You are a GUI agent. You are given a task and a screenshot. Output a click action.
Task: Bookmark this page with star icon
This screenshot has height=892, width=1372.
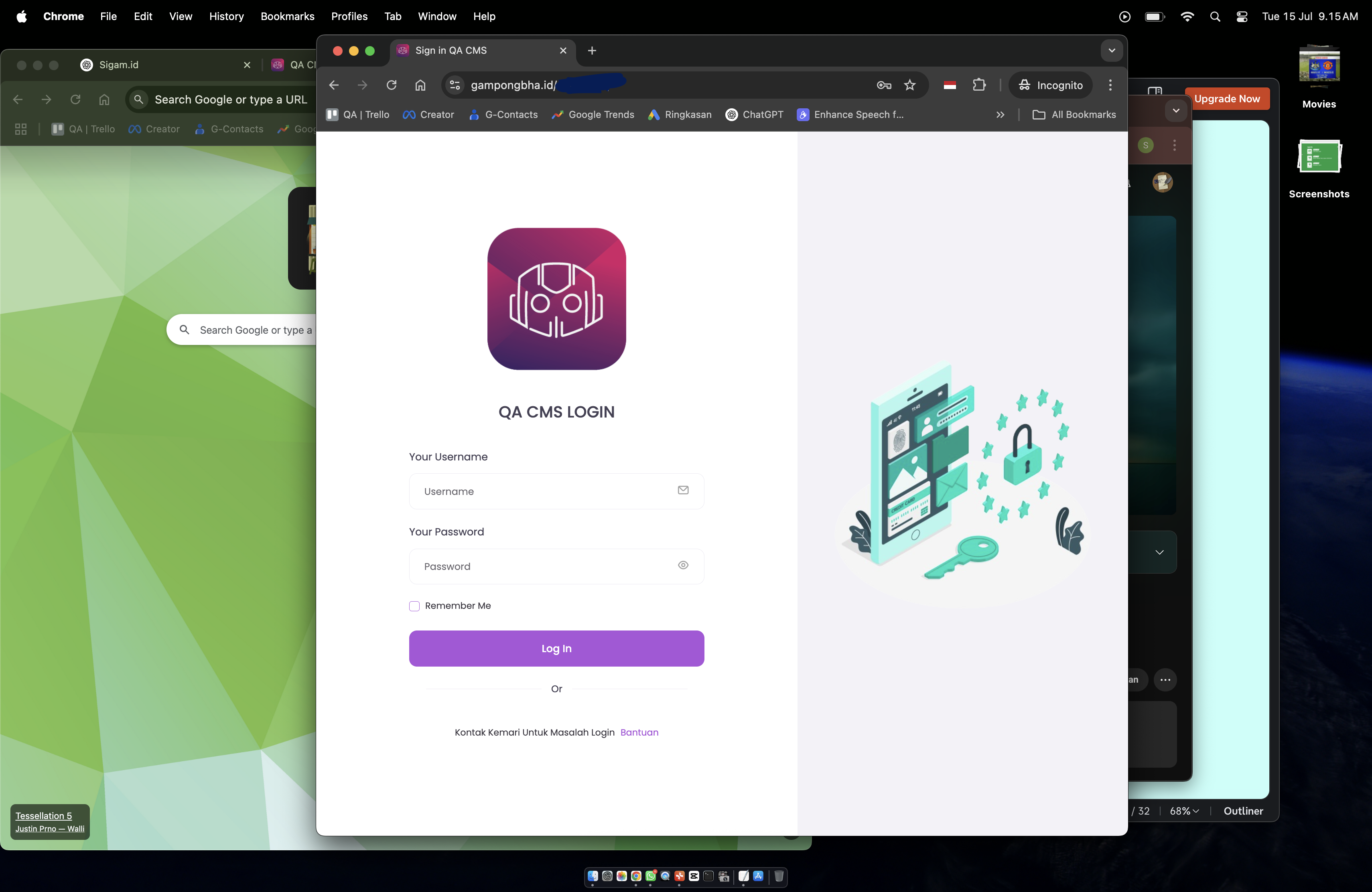coord(910,85)
